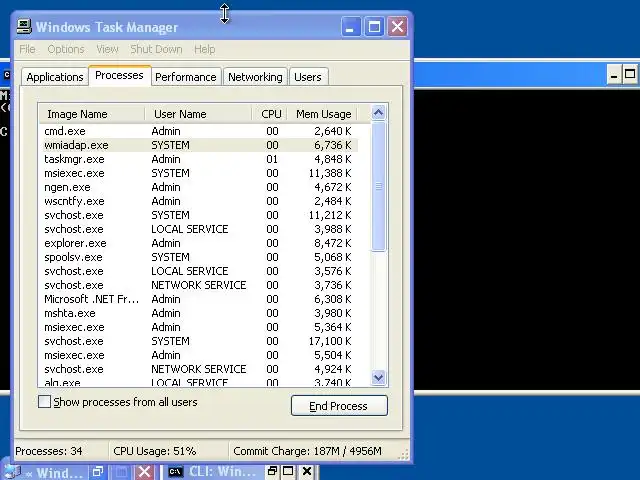Close the minimized Wind... window
The height and width of the screenshot is (480, 640).
[x=144, y=472]
